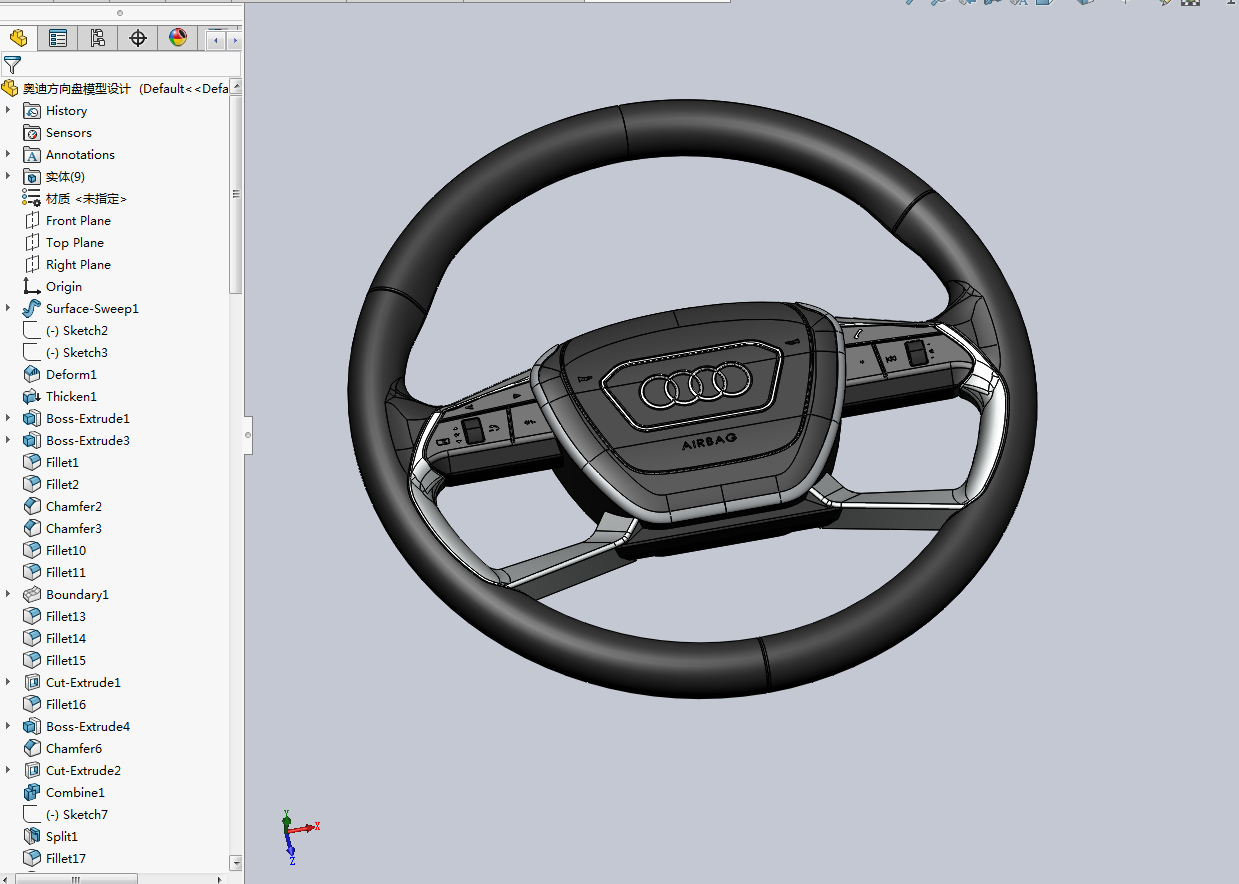Select the Split1 feature
1239x884 pixels.
pos(61,837)
